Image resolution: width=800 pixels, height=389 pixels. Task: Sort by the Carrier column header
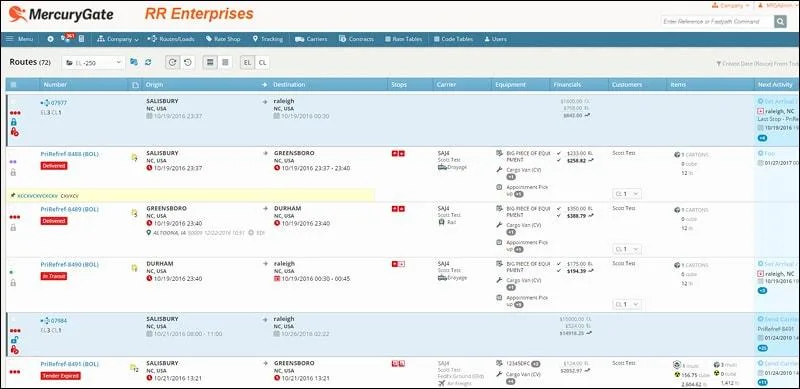click(446, 85)
